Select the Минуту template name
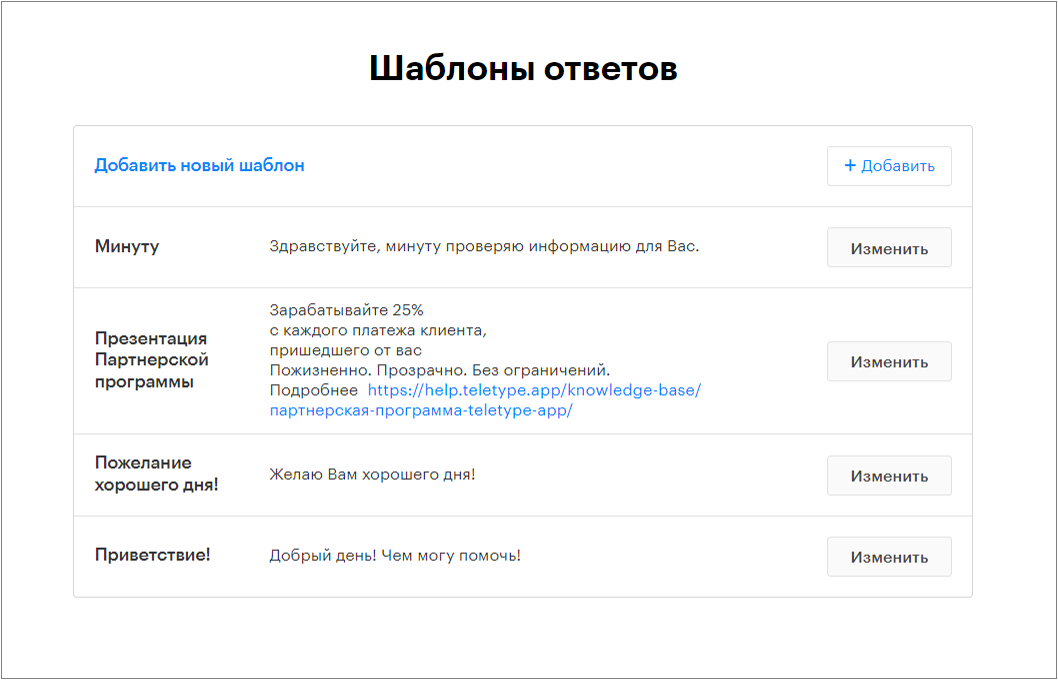Screen dimensions: 1058x680 127,246
